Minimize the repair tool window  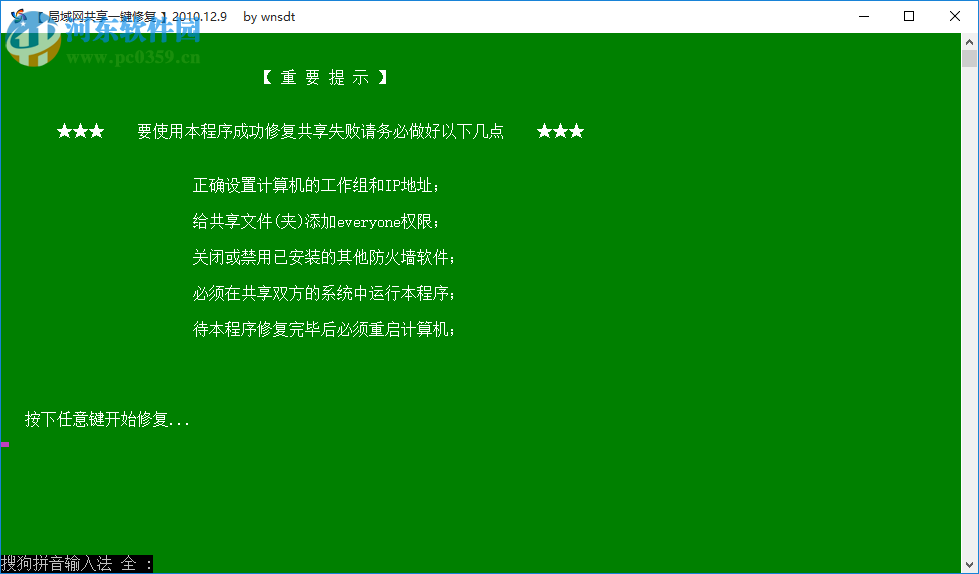[864, 16]
